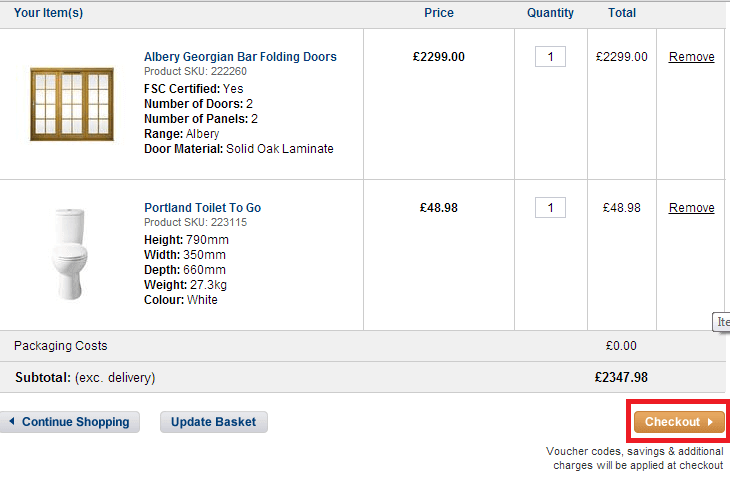Open Portland Toilet To Go product link
731x482 pixels.
pyautogui.click(x=202, y=207)
